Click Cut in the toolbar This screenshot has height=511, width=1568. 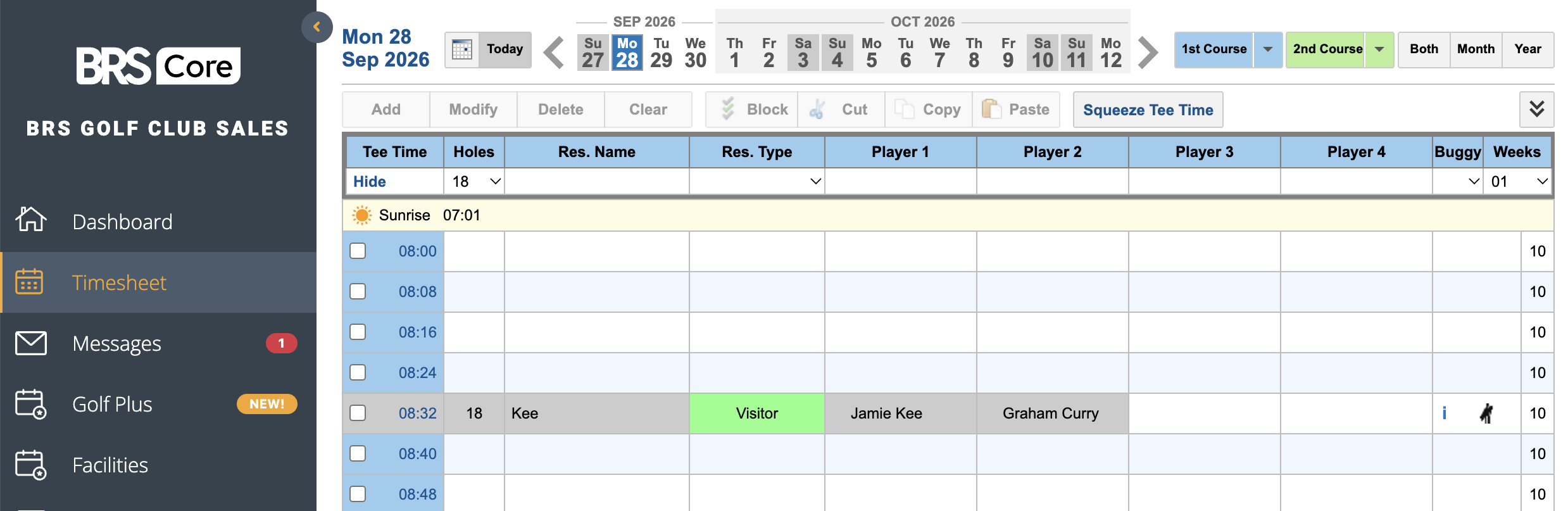(x=841, y=110)
